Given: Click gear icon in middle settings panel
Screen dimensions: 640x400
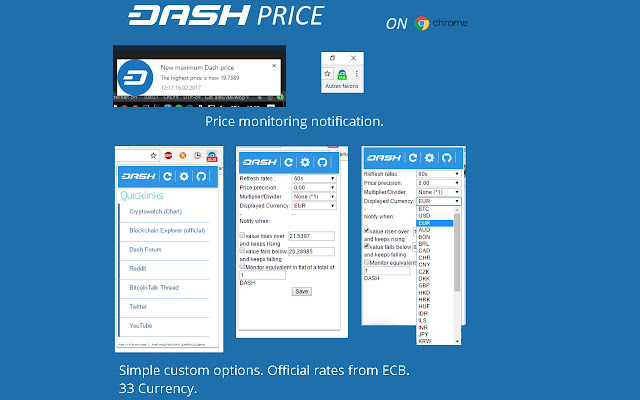Looking at the screenshot, I should pos(305,162).
